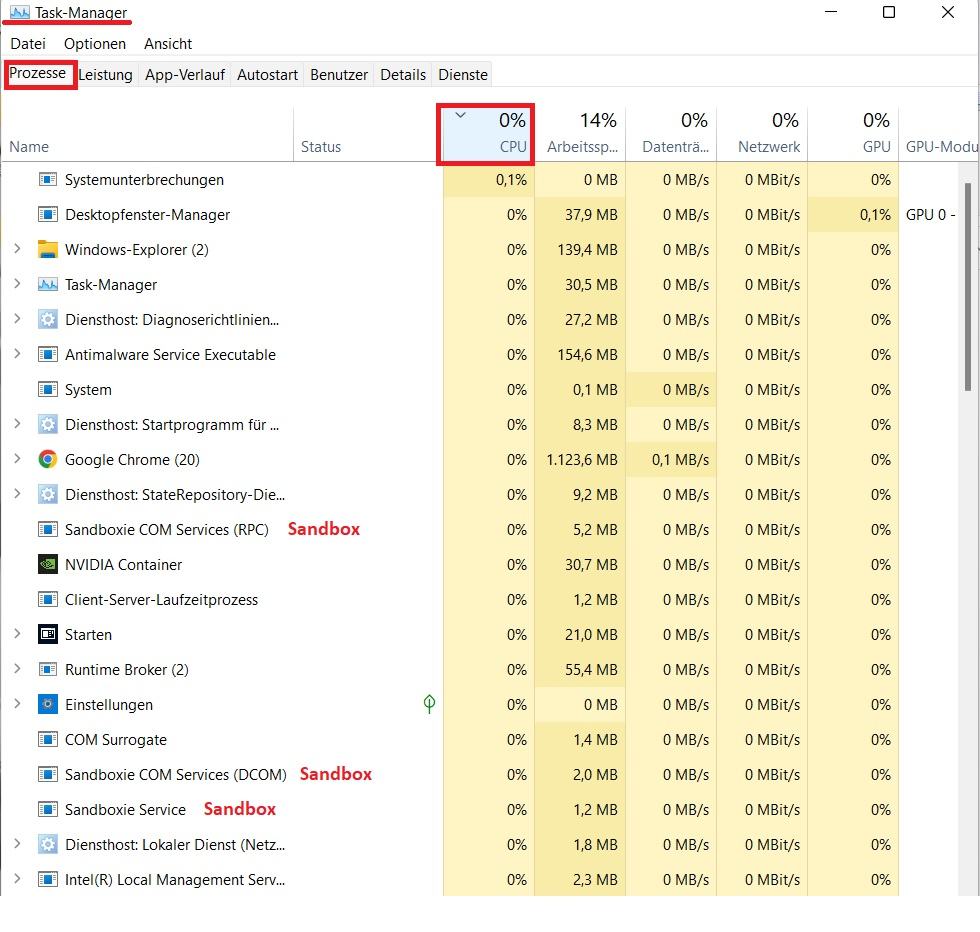Expand the Starten process row

click(18, 634)
